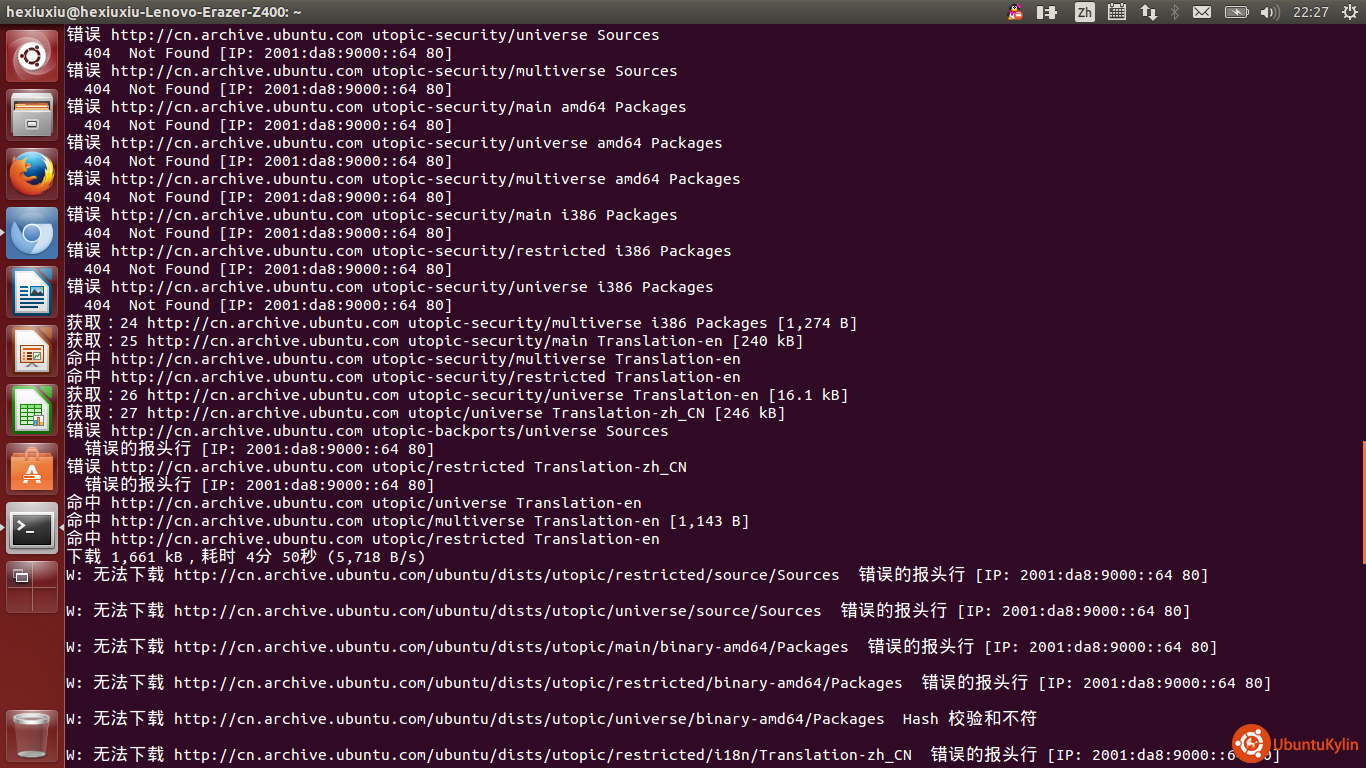
Task: Click the QQ penguin tray icon
Action: click(x=1016, y=12)
